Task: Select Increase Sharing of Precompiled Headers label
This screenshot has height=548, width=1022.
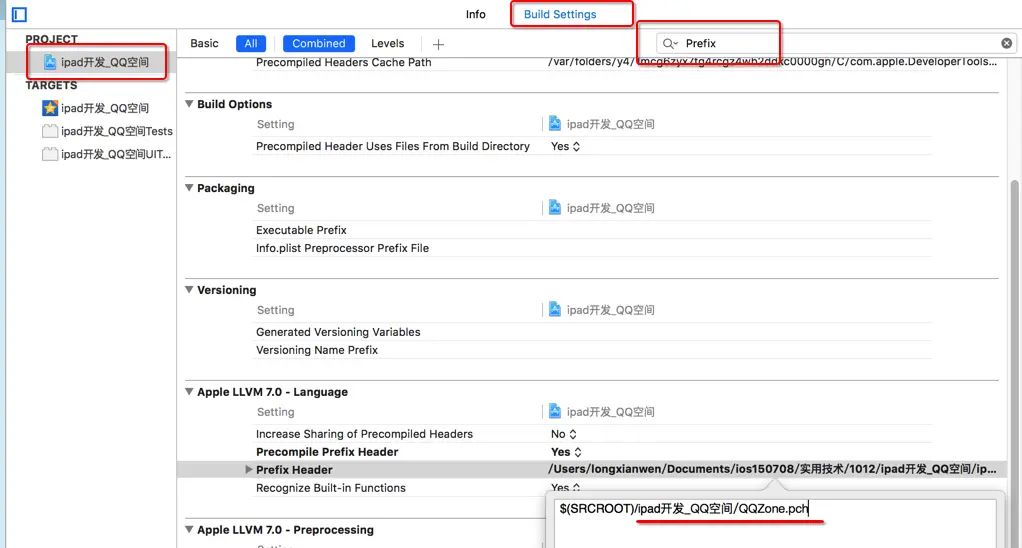Action: (364, 434)
